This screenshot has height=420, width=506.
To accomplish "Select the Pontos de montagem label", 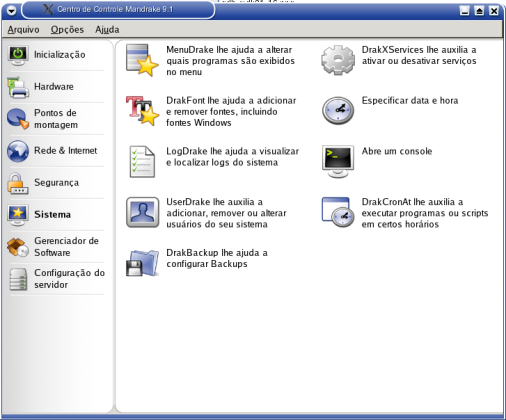I will click(56, 119).
